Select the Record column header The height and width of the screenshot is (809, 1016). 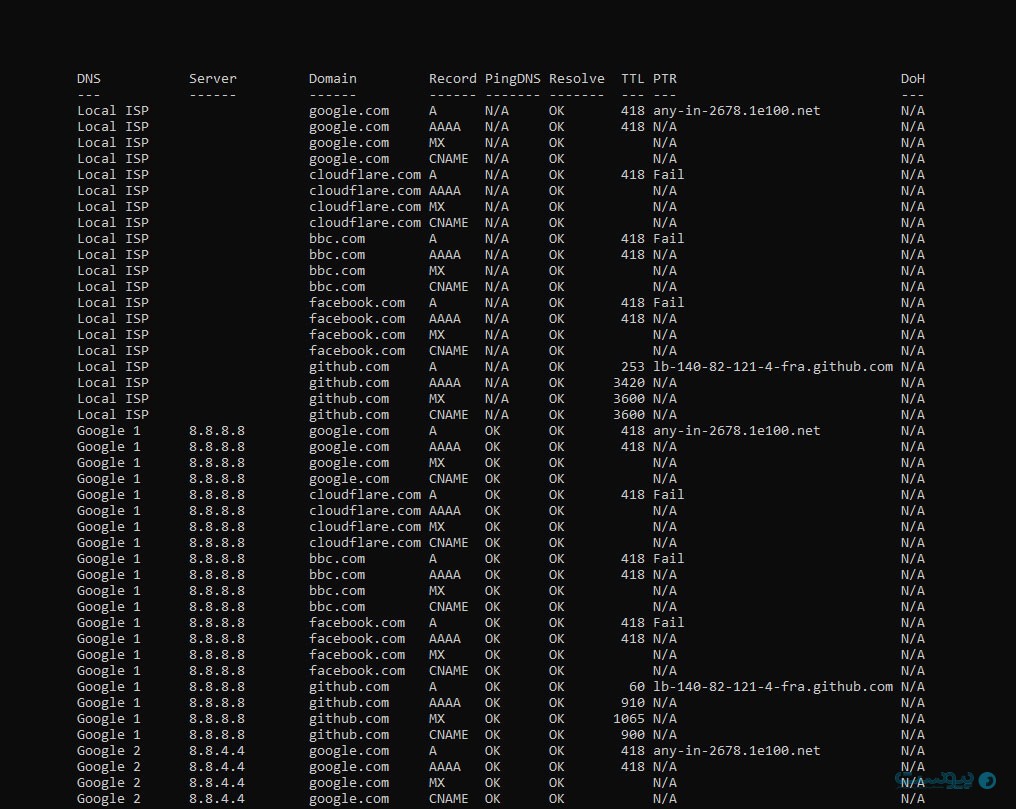[452, 79]
